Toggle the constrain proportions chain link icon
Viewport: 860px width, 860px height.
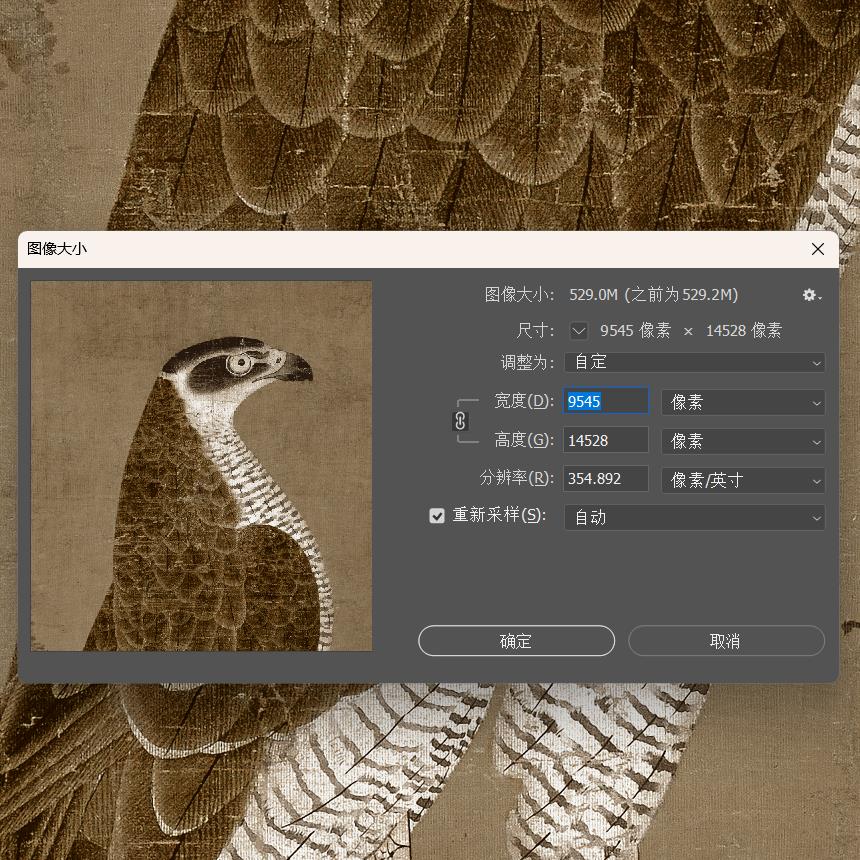(x=460, y=421)
